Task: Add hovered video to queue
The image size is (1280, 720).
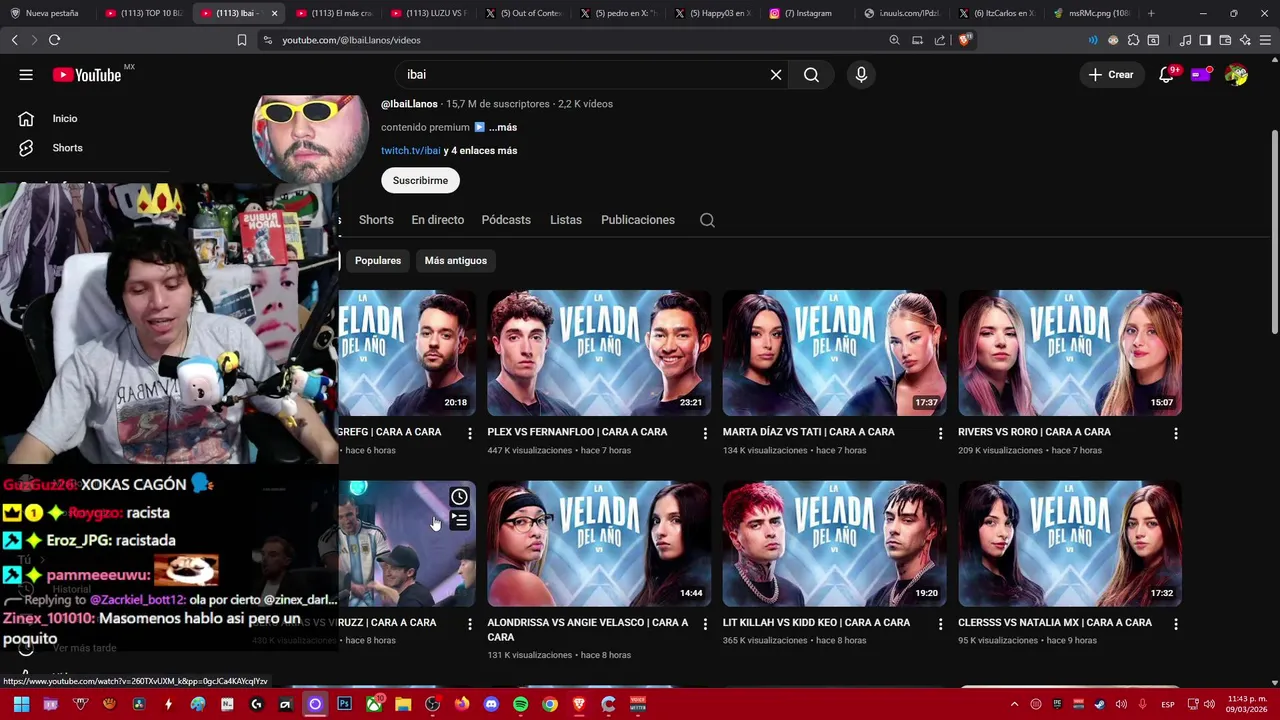Action: [459, 520]
